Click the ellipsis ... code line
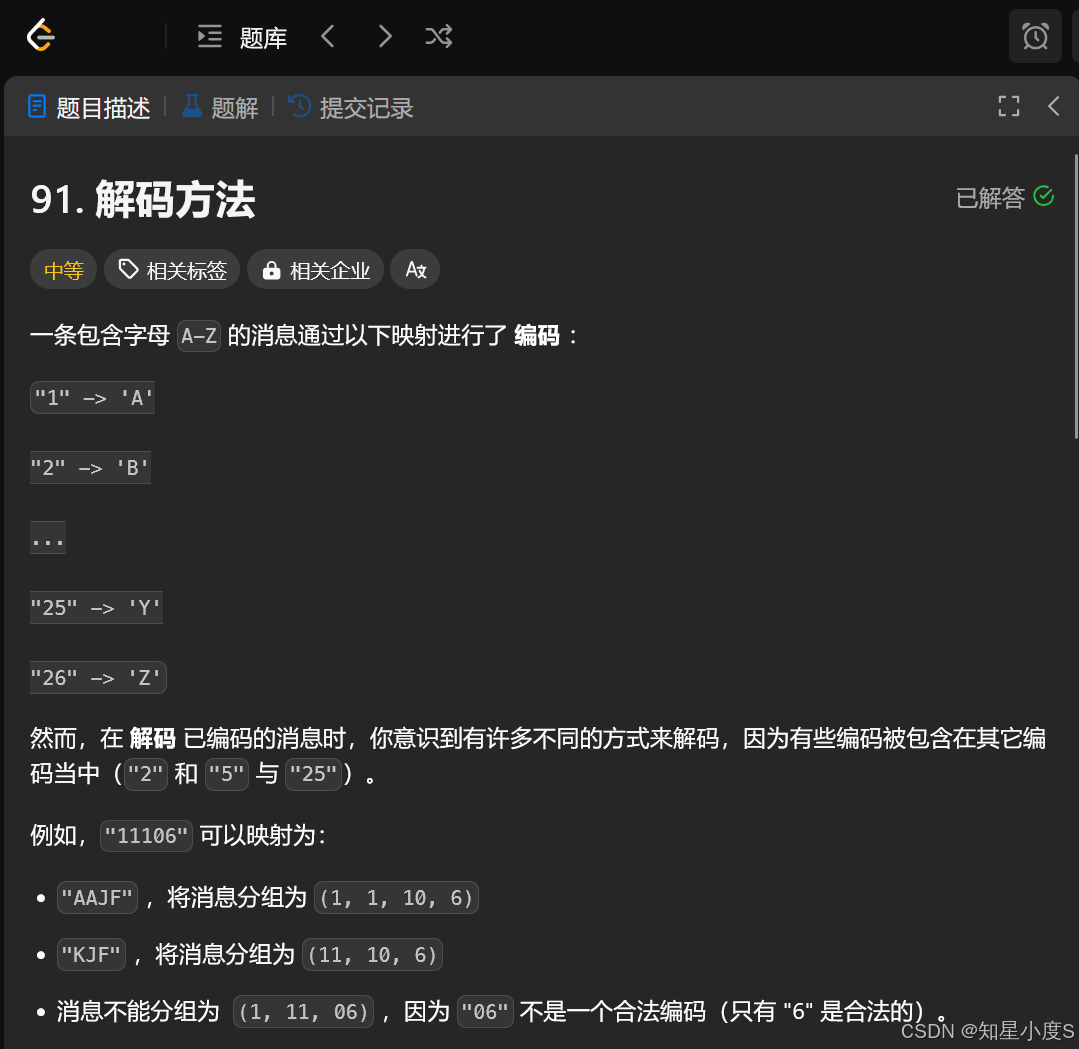This screenshot has height=1049, width=1079. 48,538
